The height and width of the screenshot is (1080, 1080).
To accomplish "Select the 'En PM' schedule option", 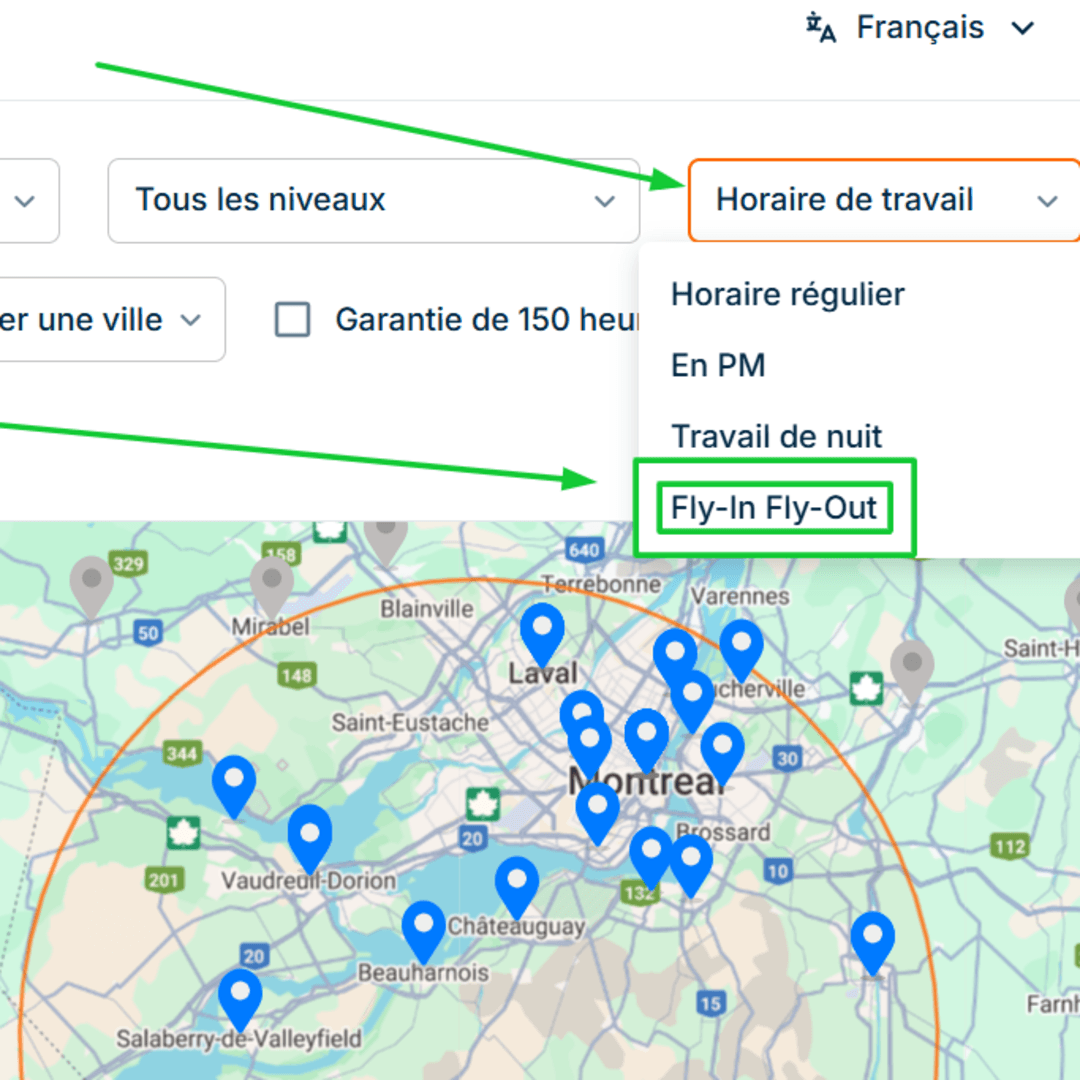I will [718, 366].
